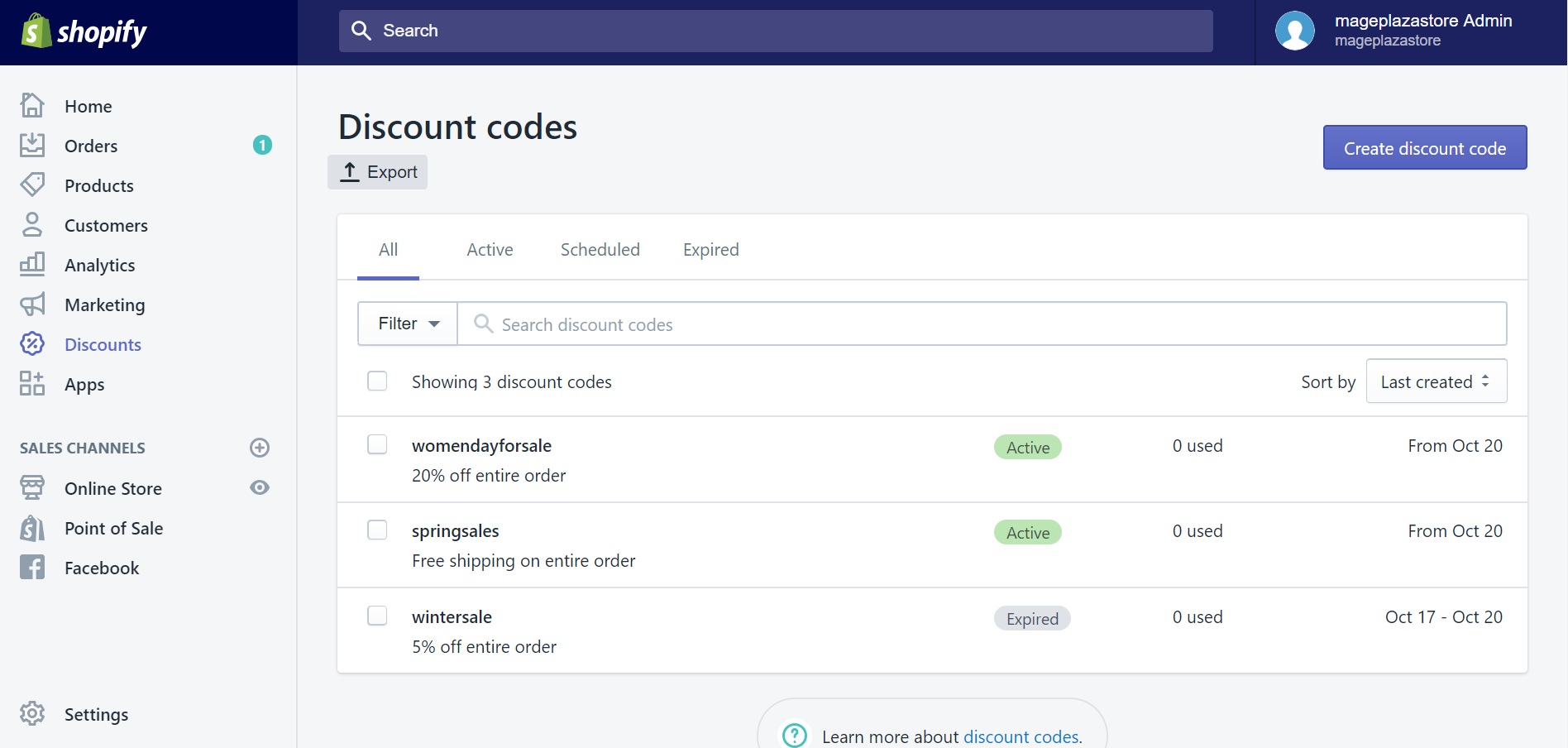Open the womendayforsale discount

pos(481,446)
